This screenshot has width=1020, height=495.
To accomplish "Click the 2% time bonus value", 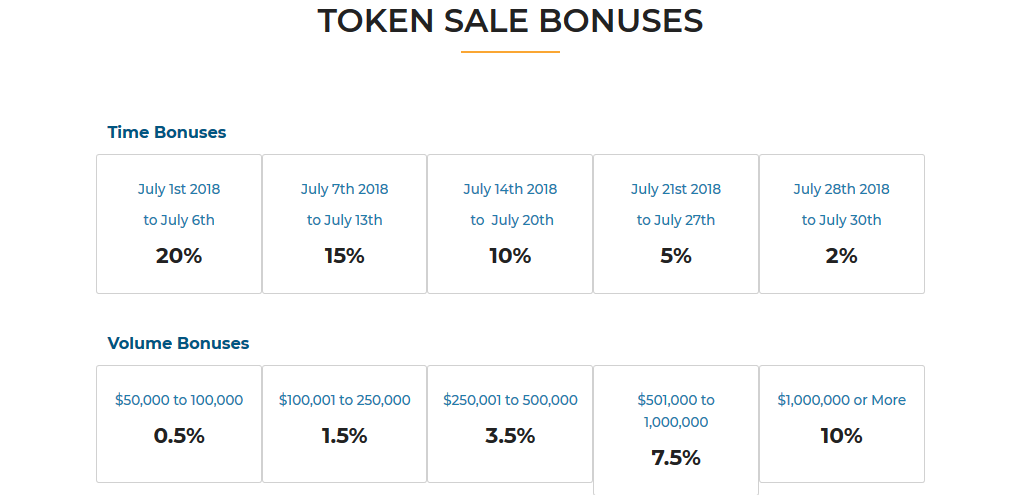I will click(842, 256).
